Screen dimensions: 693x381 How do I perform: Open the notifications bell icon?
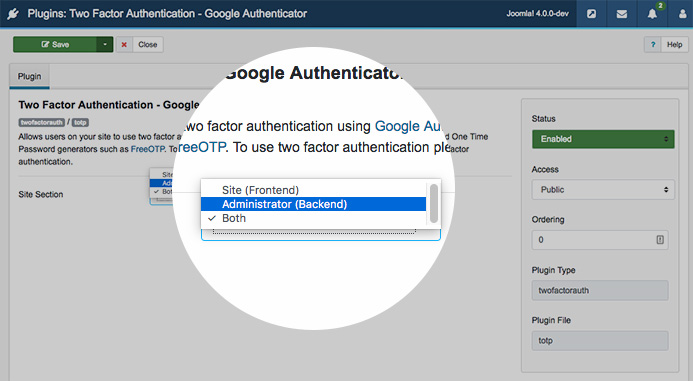[652, 14]
